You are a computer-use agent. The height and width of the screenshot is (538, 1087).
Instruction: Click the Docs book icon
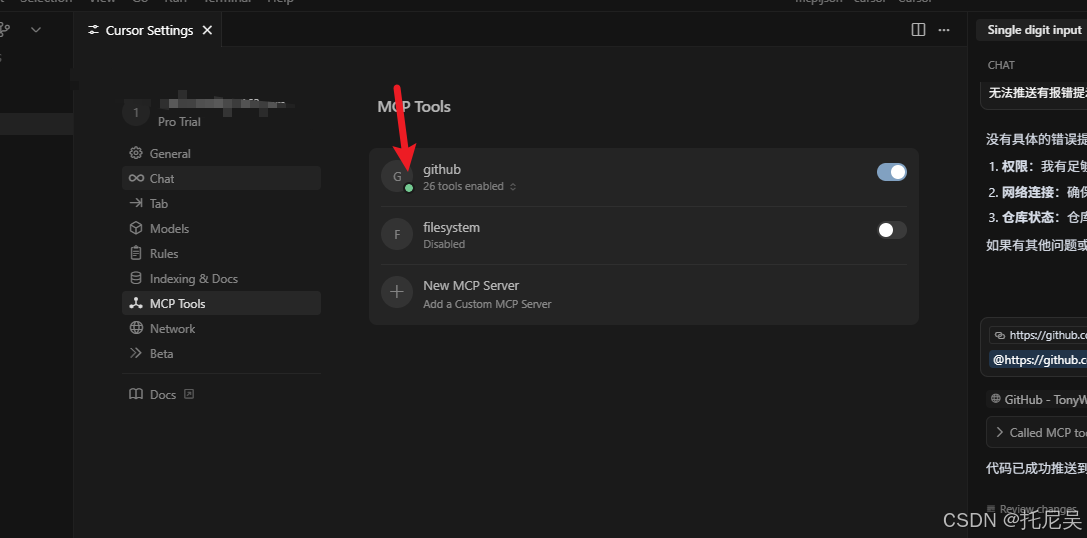(136, 394)
